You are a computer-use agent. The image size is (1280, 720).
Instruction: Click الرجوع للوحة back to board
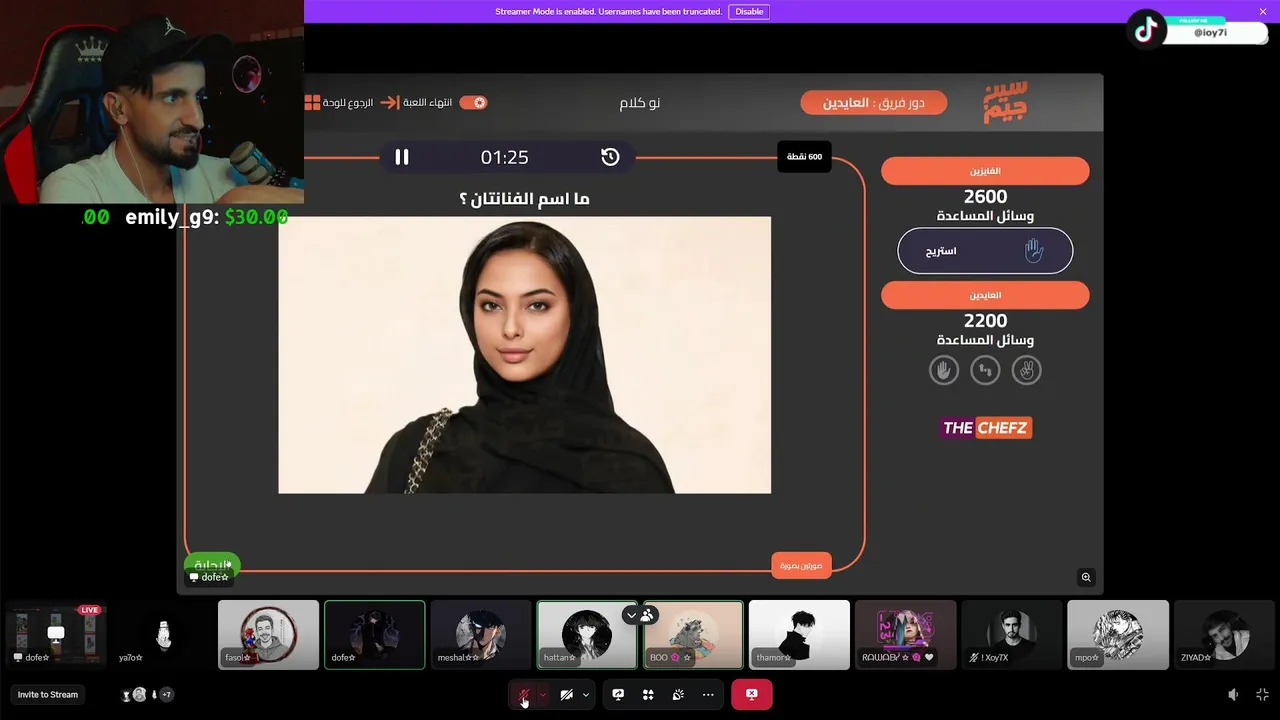click(350, 102)
